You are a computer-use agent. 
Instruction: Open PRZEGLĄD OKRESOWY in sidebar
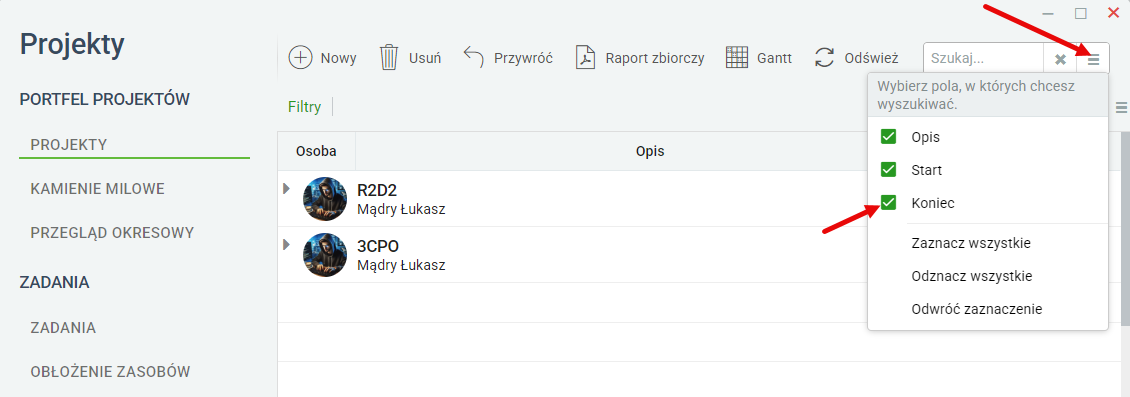pyautogui.click(x=112, y=233)
